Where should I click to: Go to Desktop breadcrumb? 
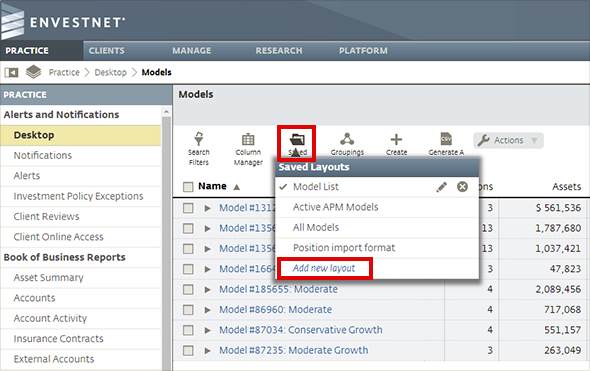point(110,72)
